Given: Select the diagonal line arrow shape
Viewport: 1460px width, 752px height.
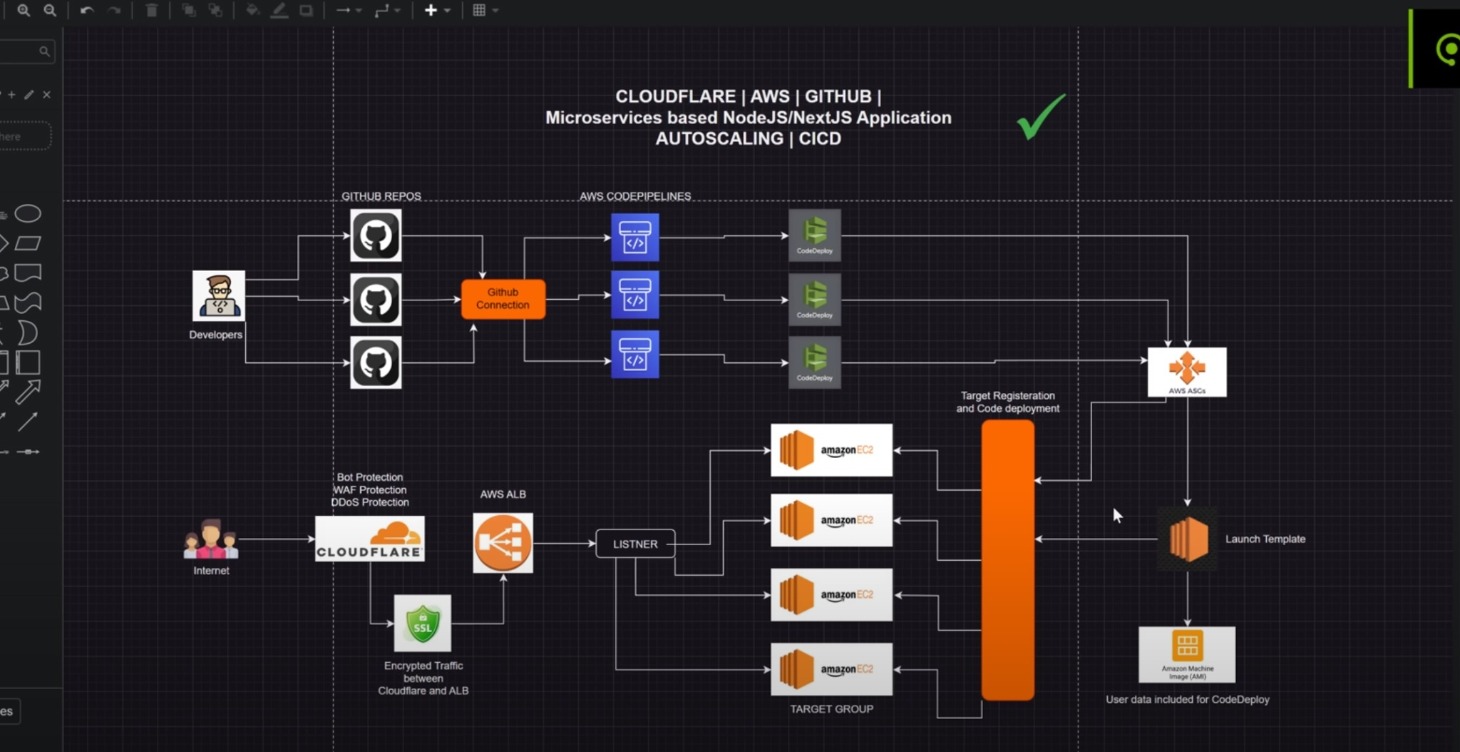Looking at the screenshot, I should [x=28, y=422].
